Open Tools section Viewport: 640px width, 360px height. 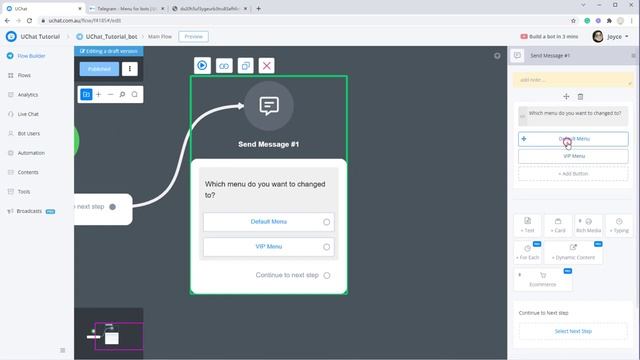24,191
